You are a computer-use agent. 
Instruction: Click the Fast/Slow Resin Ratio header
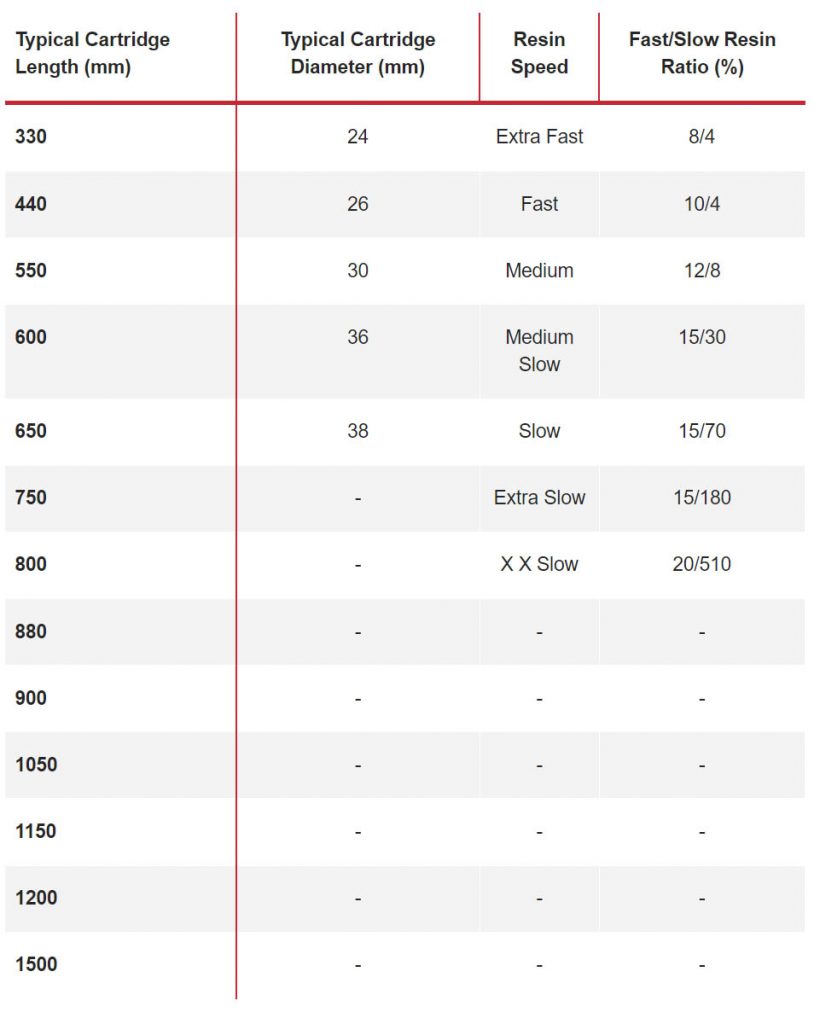tap(702, 54)
